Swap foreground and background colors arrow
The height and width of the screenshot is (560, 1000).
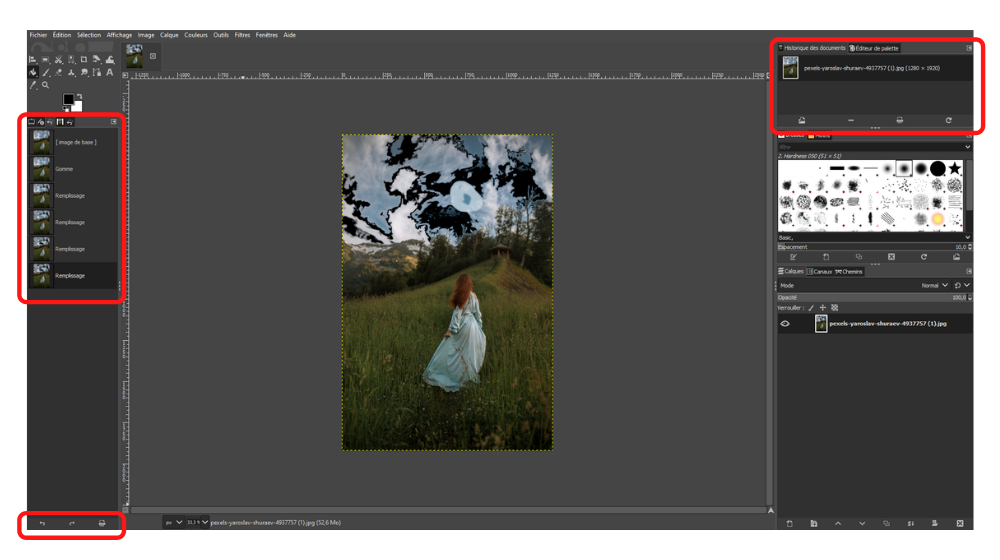[80, 96]
